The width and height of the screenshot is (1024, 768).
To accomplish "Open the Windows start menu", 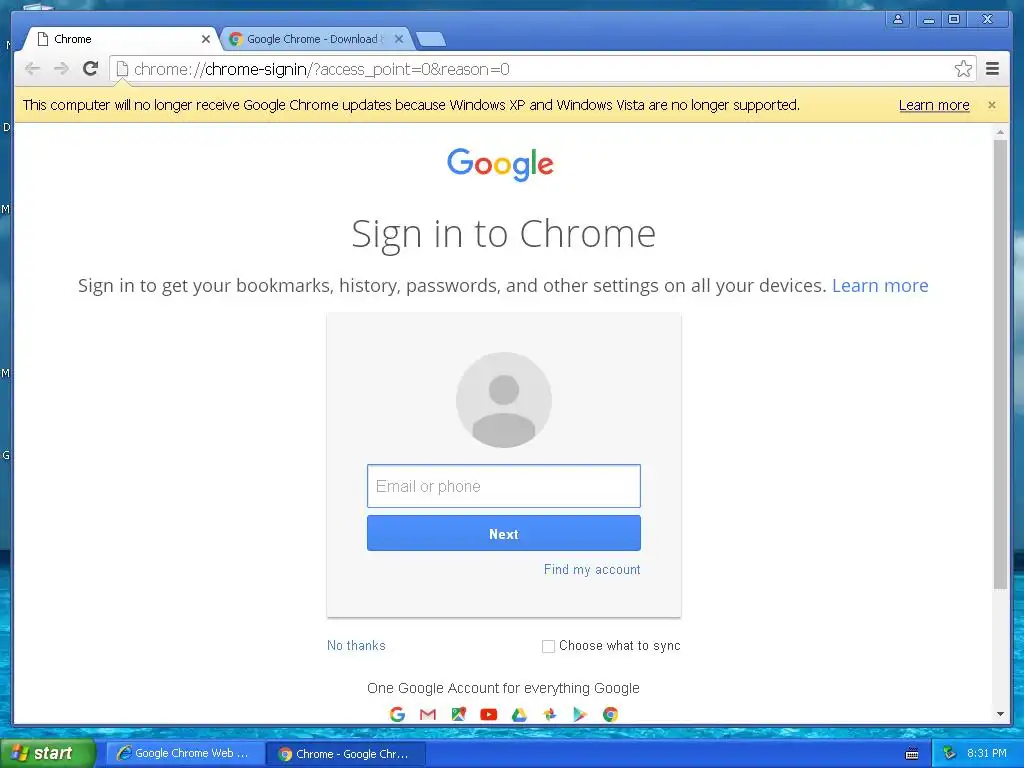I will (x=47, y=753).
